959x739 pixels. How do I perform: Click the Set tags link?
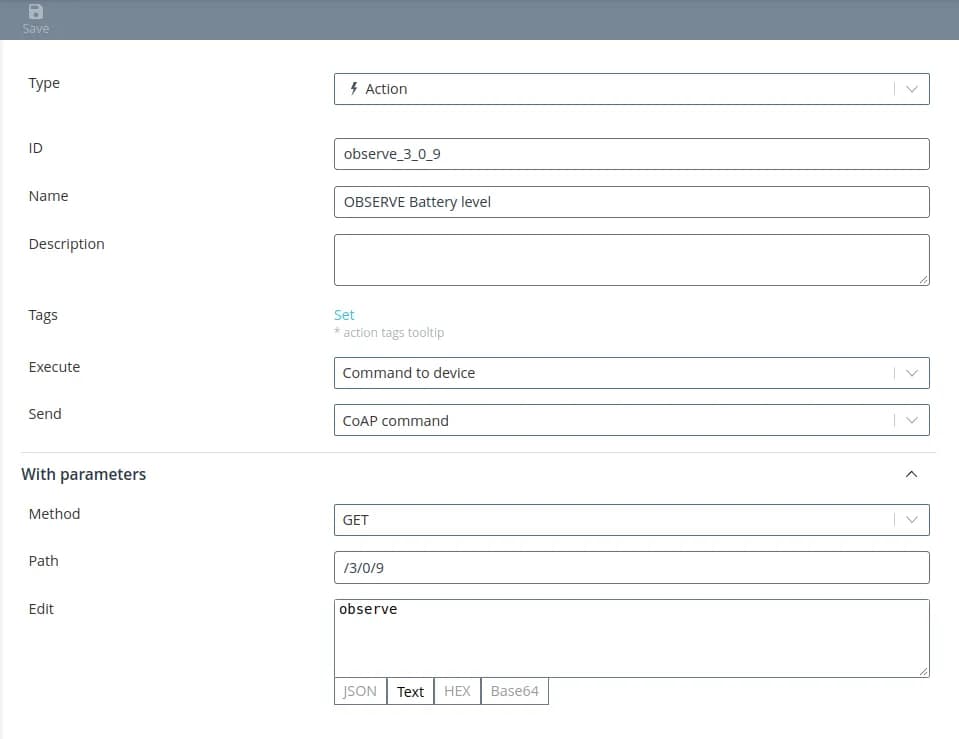tap(344, 314)
